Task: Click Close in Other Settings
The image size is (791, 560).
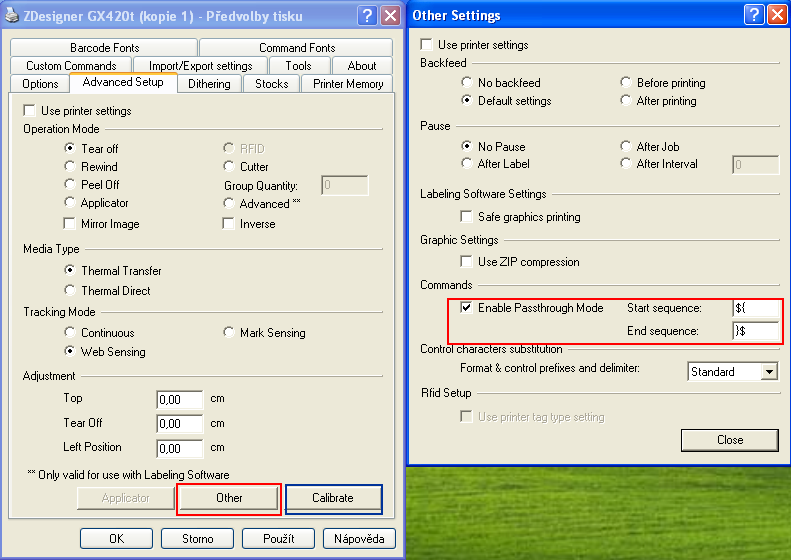Action: point(729,440)
